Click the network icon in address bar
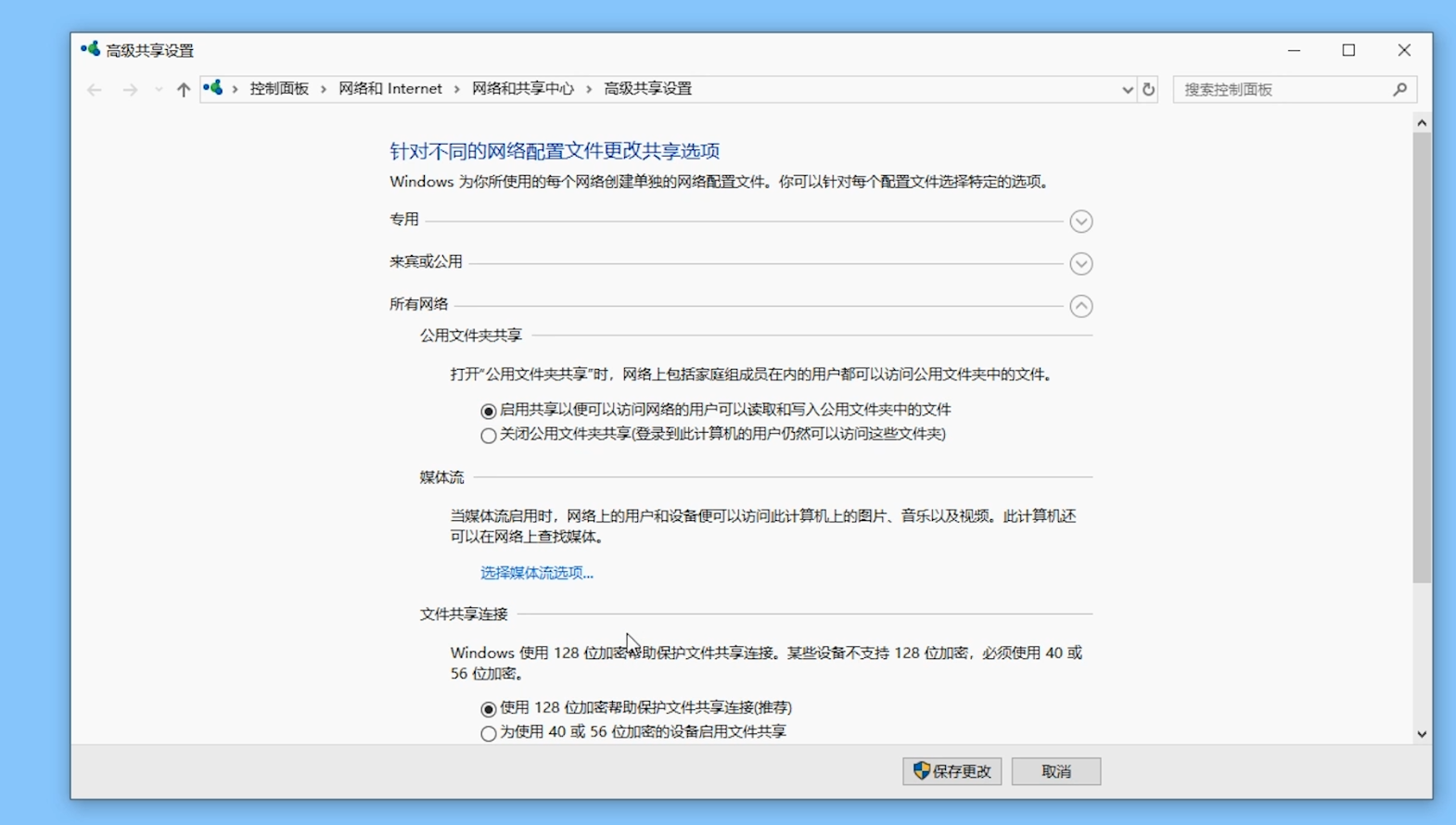Screen dimensions: 1456x825 [213, 88]
